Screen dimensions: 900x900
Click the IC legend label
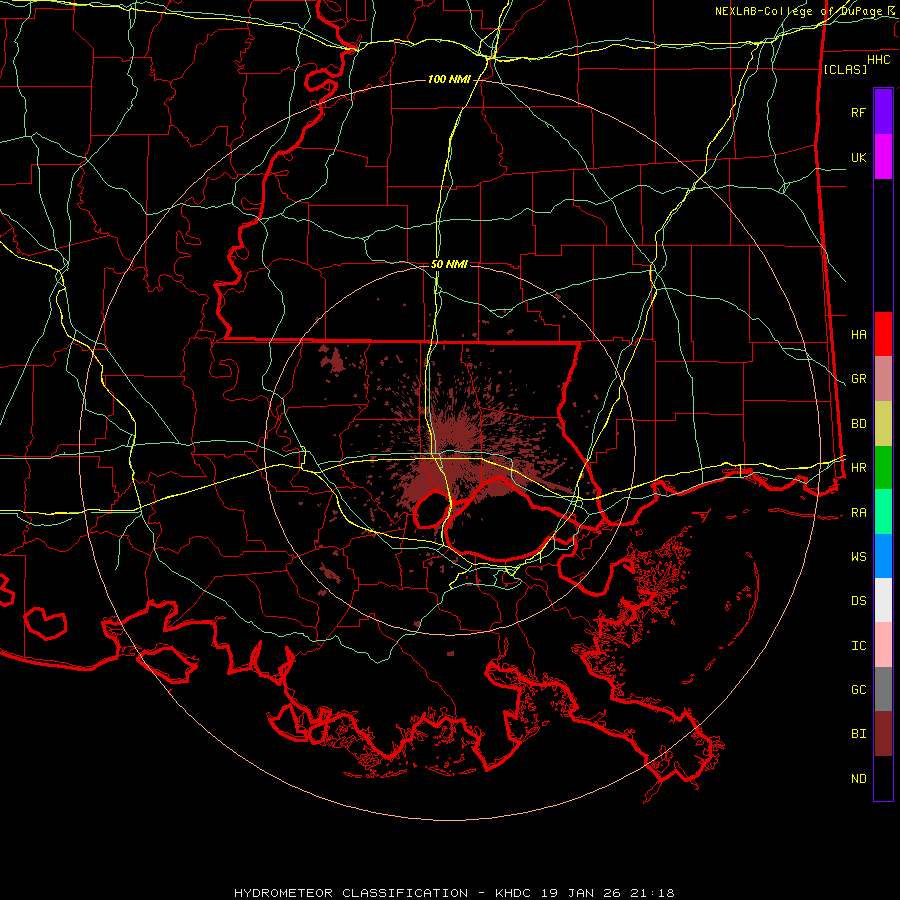(859, 646)
